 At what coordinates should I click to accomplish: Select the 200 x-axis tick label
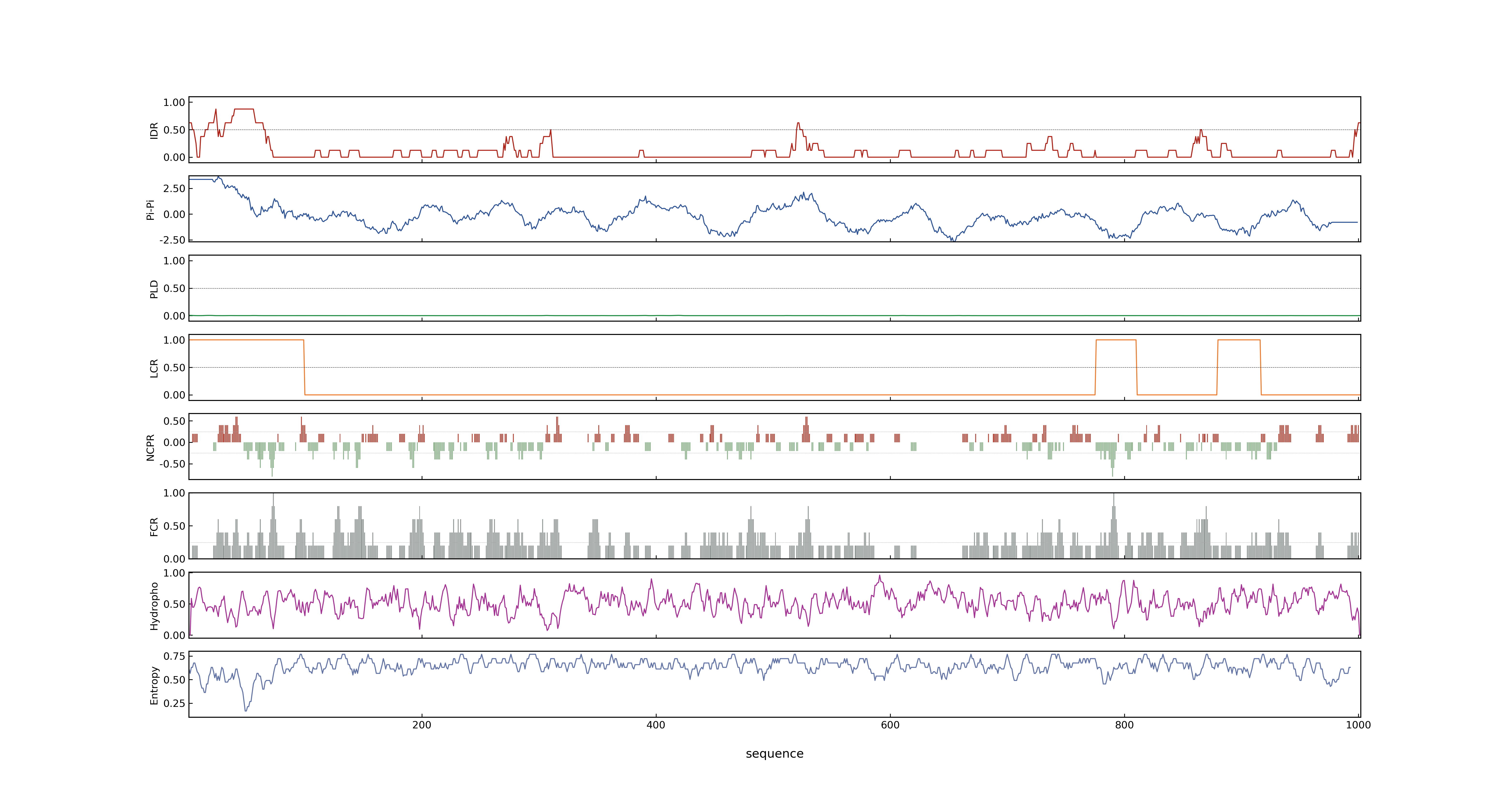click(421, 725)
